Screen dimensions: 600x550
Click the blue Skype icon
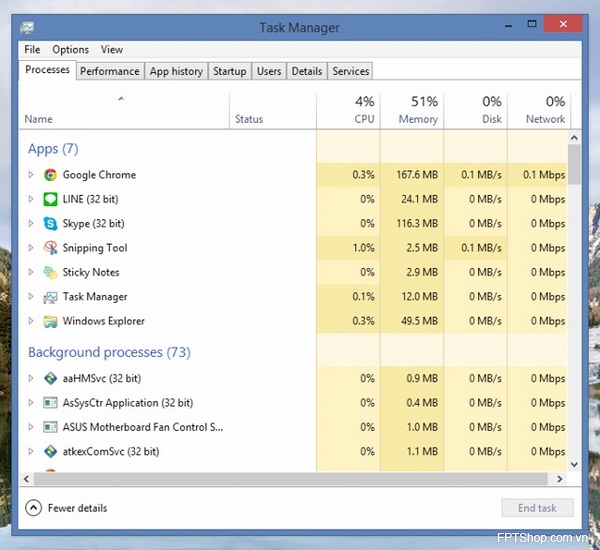coord(50,224)
